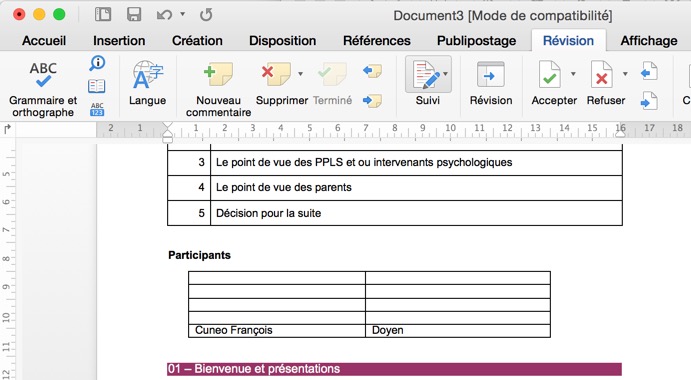Undo the last action

pos(164,15)
